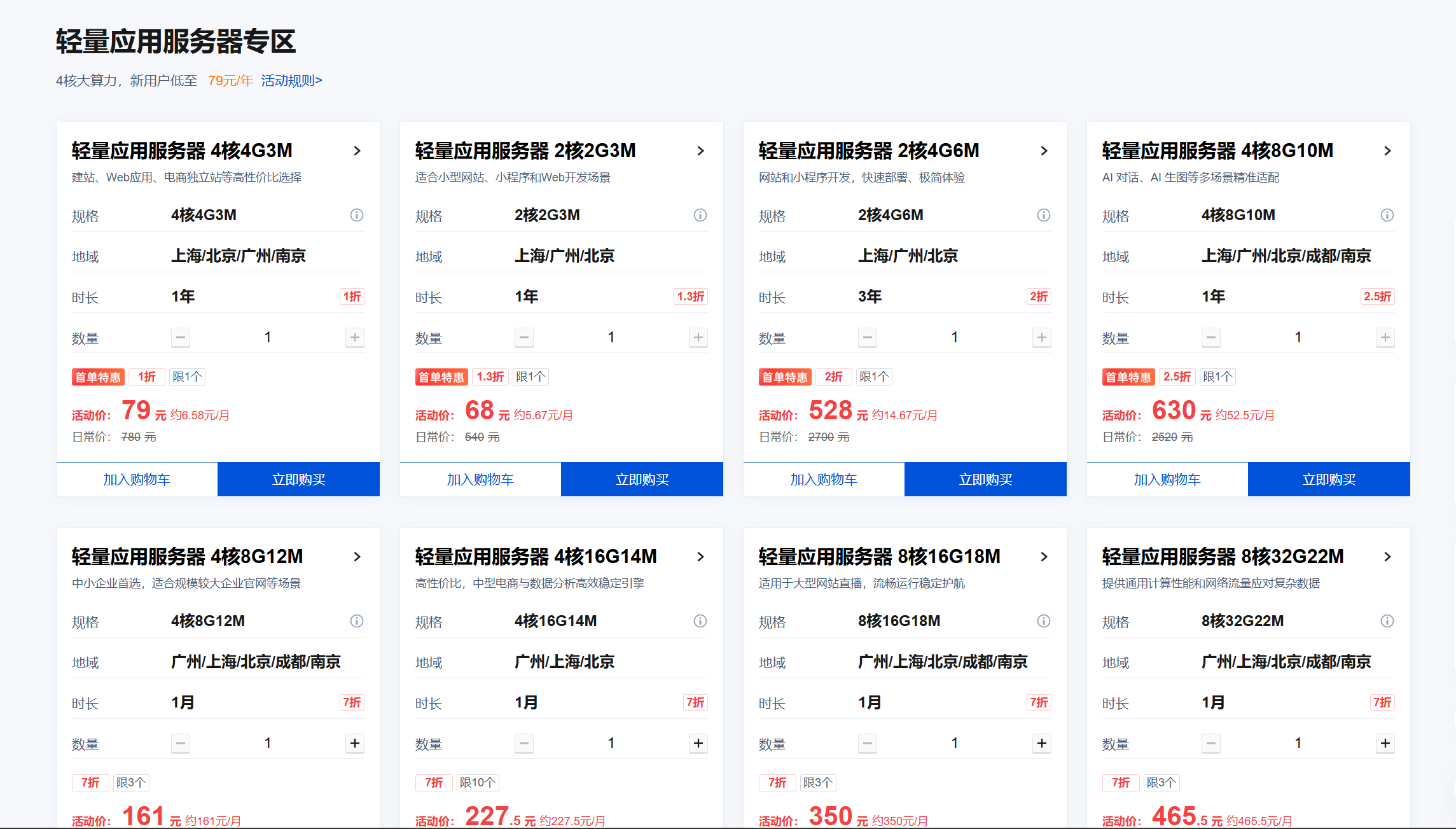Open details arrow for 轻量应用服务器 8核32G22M
The width and height of the screenshot is (1456, 829).
coord(1388,557)
